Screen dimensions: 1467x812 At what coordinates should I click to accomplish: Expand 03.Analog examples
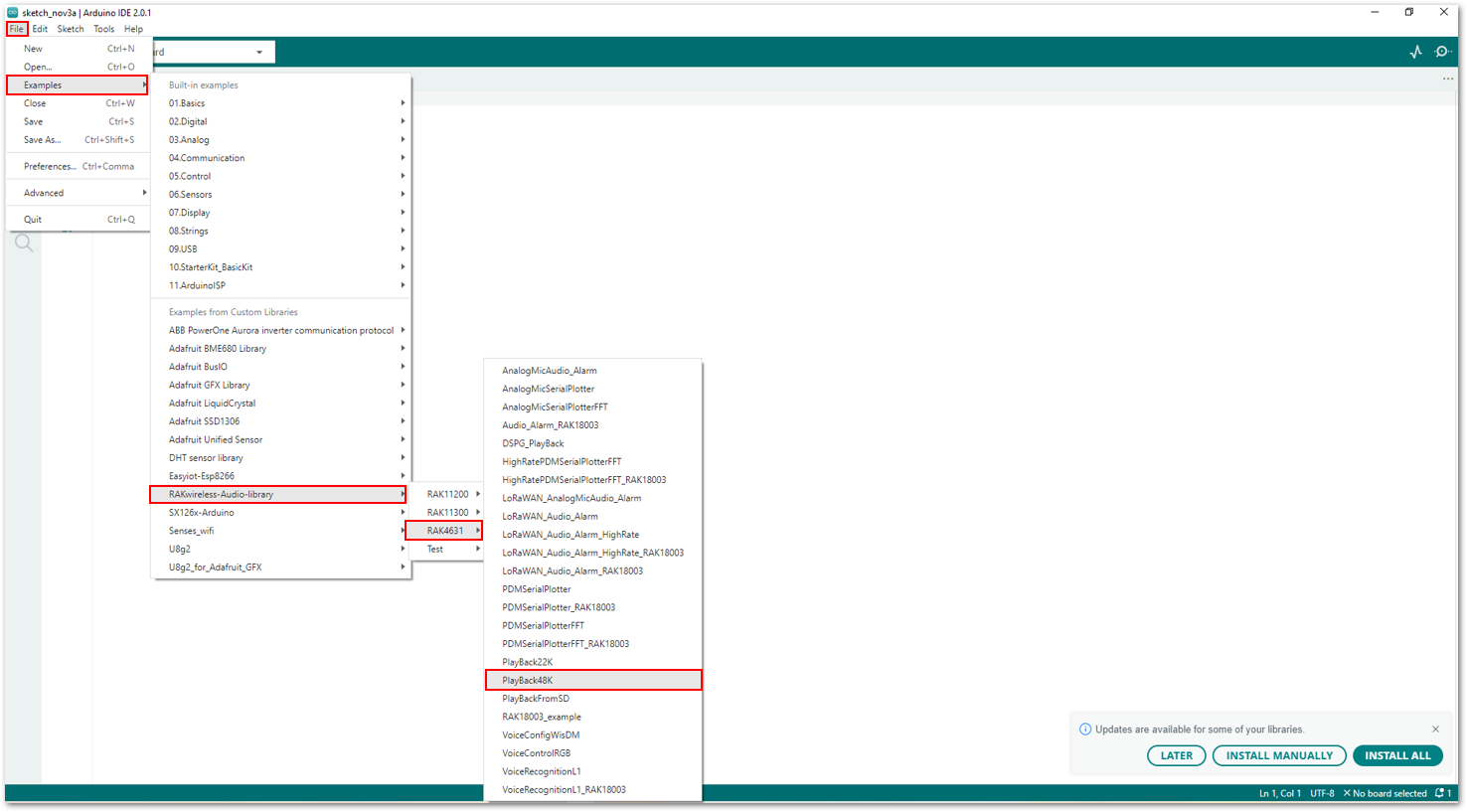click(x=281, y=140)
